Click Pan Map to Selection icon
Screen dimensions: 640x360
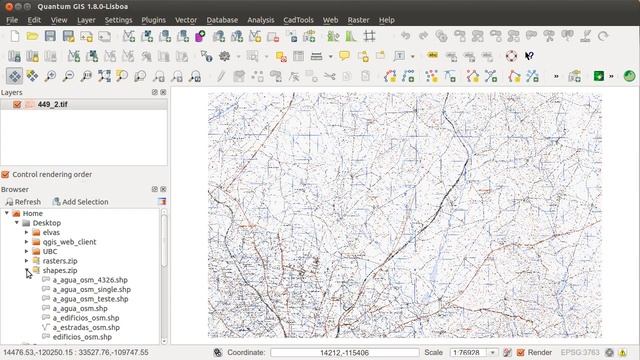pos(32,76)
